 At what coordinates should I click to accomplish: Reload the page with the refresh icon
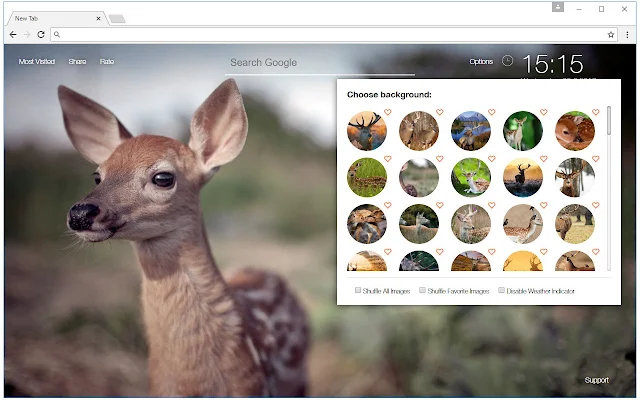pos(41,35)
